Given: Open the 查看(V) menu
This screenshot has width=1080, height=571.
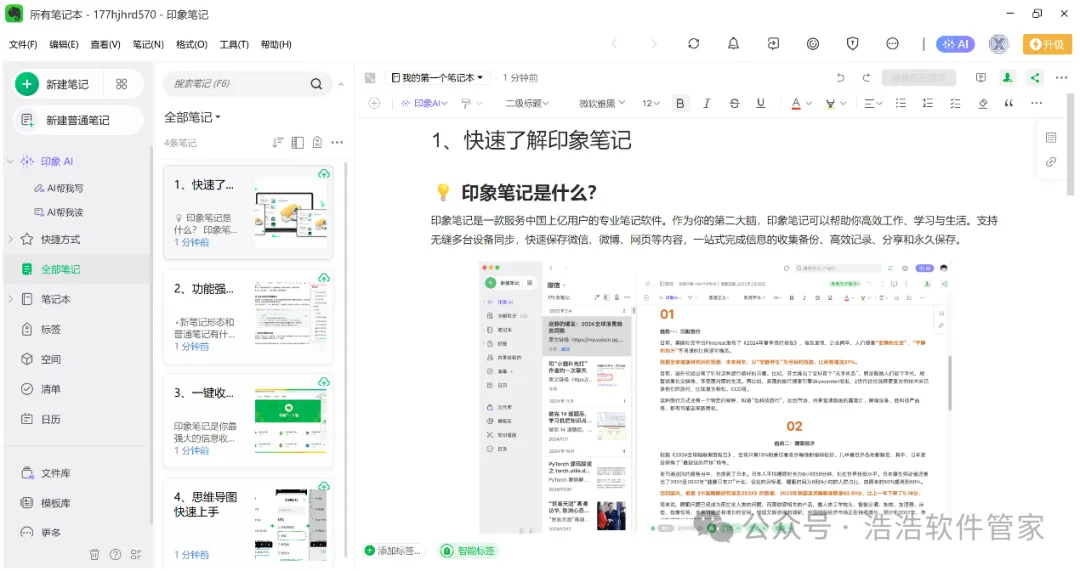Looking at the screenshot, I should [105, 44].
